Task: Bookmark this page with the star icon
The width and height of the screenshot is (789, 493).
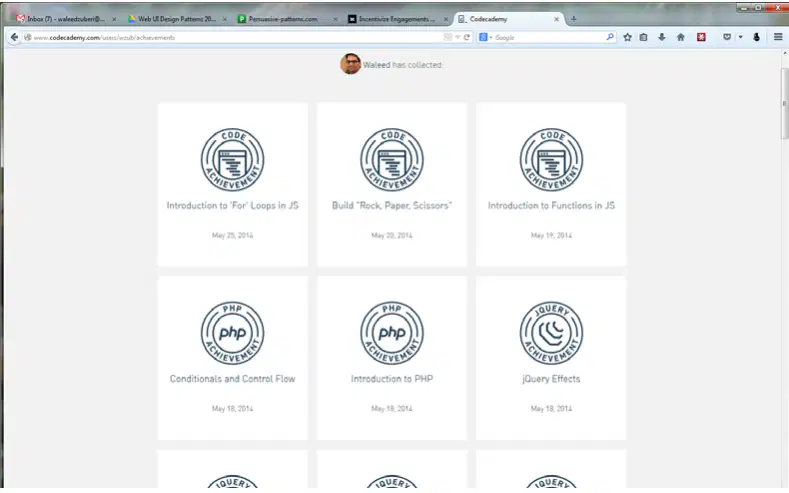Action: [x=627, y=37]
